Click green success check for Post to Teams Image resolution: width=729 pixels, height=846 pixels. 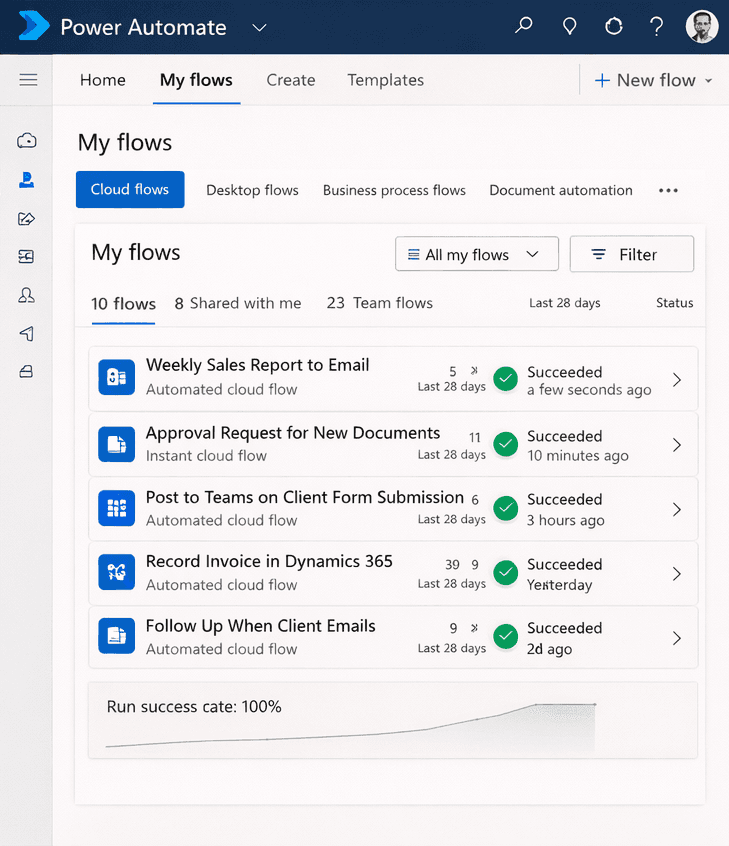click(x=506, y=508)
